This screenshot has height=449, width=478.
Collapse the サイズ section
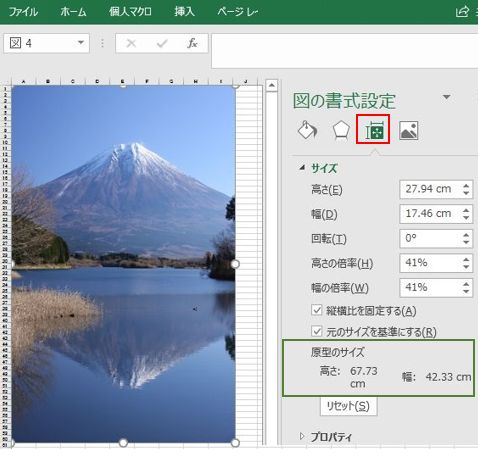click(x=302, y=168)
